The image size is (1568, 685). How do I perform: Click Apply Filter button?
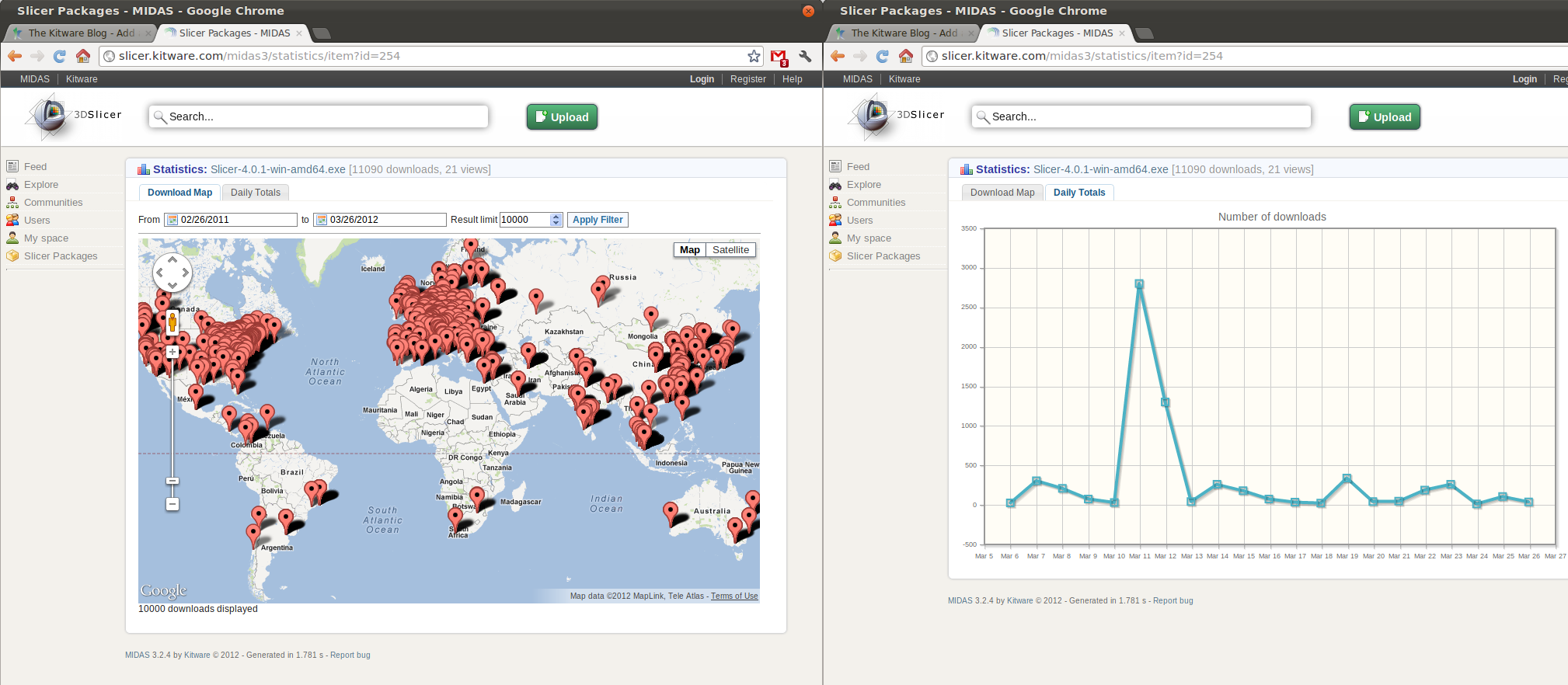click(598, 220)
